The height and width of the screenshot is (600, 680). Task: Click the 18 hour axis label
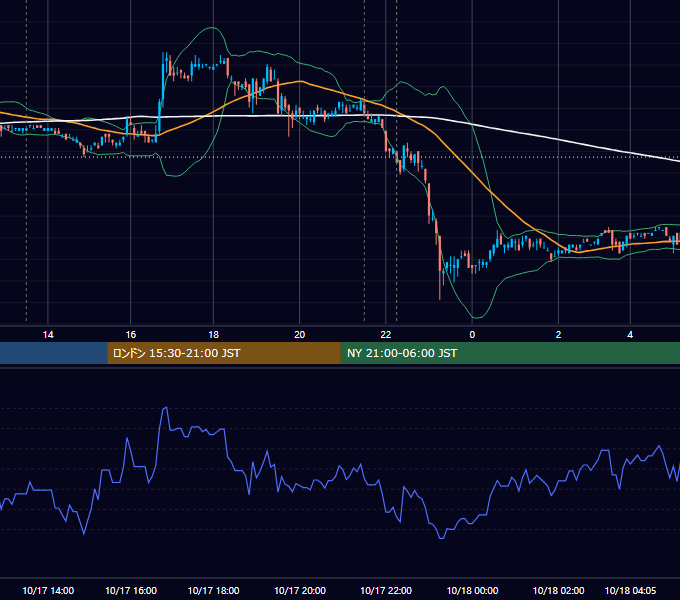[213, 335]
